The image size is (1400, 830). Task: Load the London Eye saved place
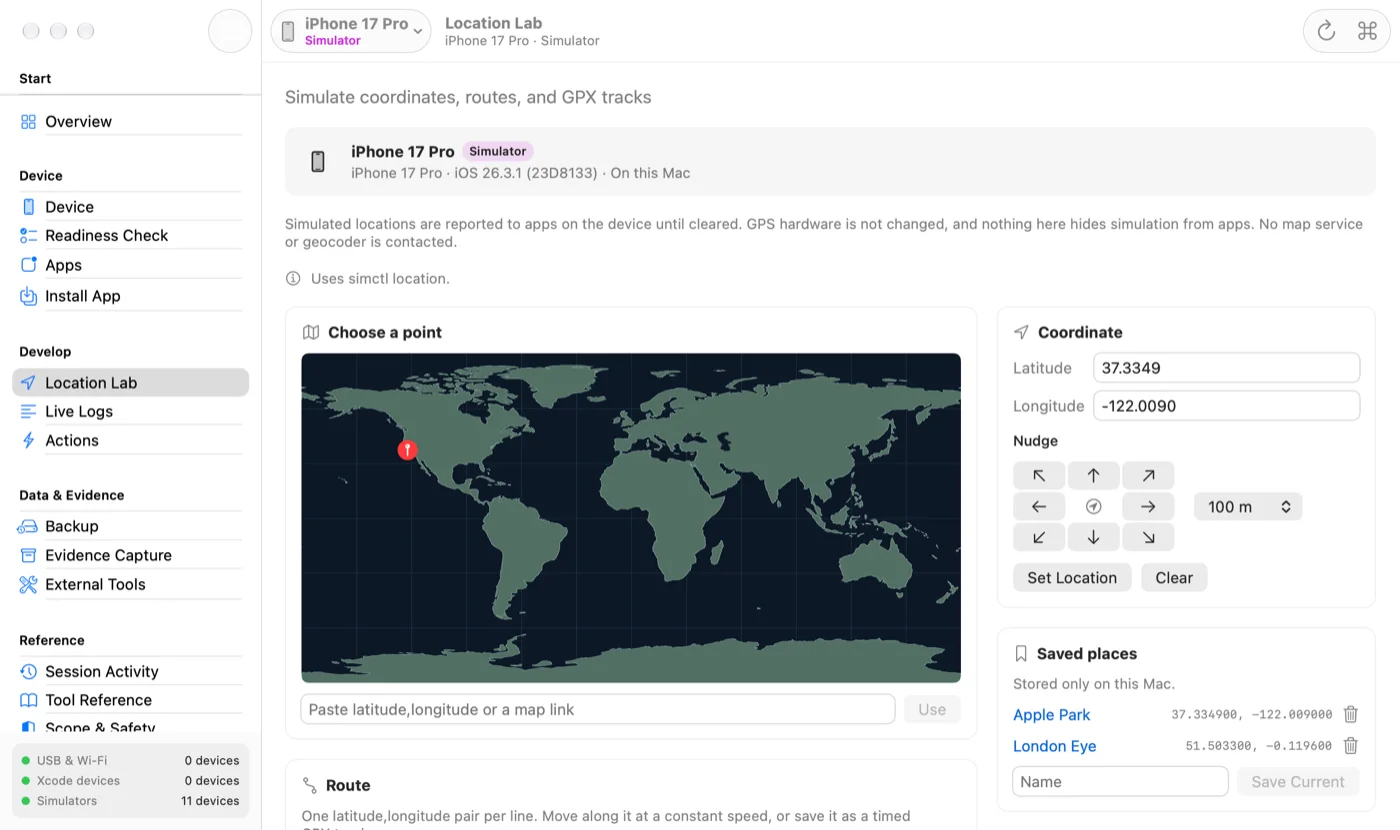click(x=1054, y=746)
